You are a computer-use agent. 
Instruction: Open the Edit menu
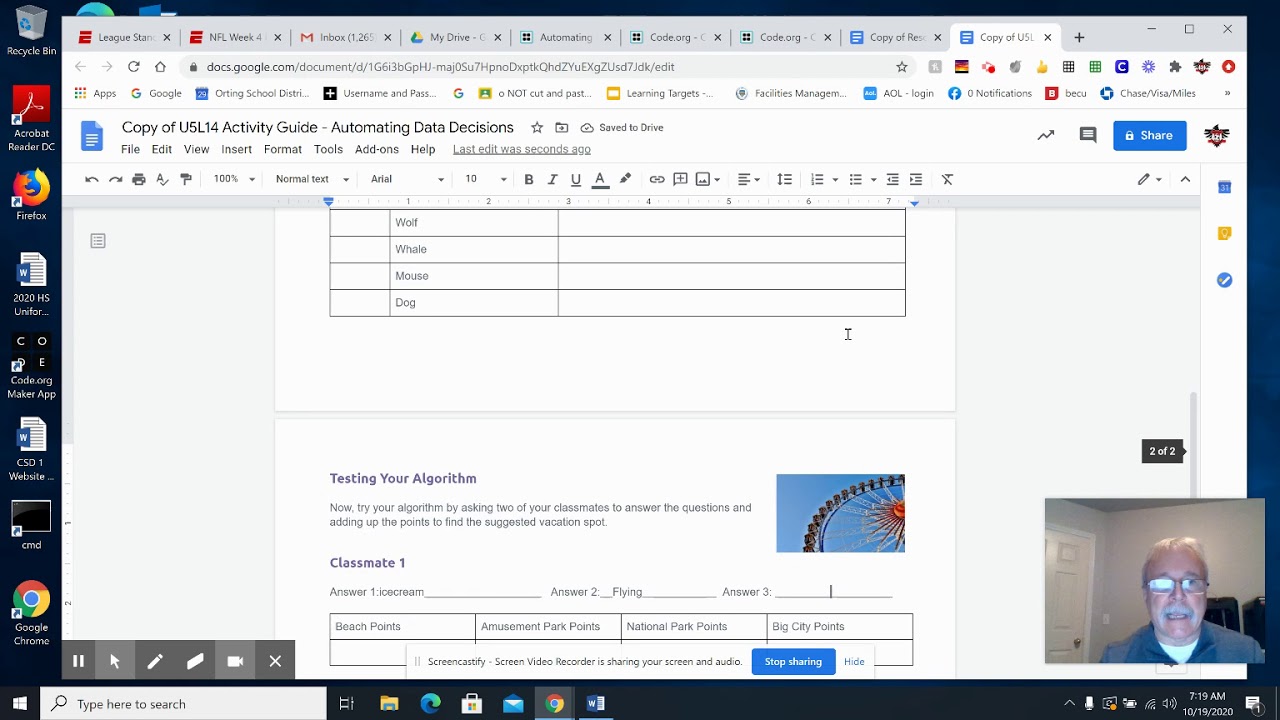[x=162, y=149]
